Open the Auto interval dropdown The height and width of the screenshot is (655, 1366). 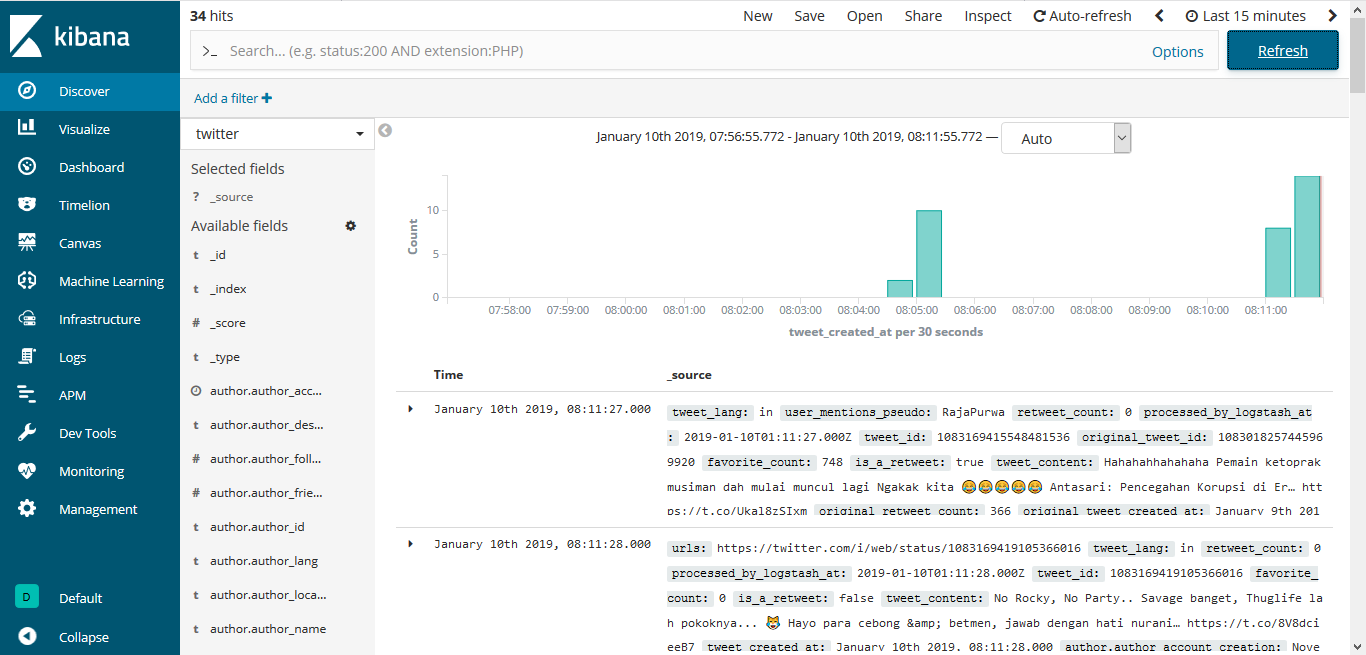click(x=1066, y=138)
